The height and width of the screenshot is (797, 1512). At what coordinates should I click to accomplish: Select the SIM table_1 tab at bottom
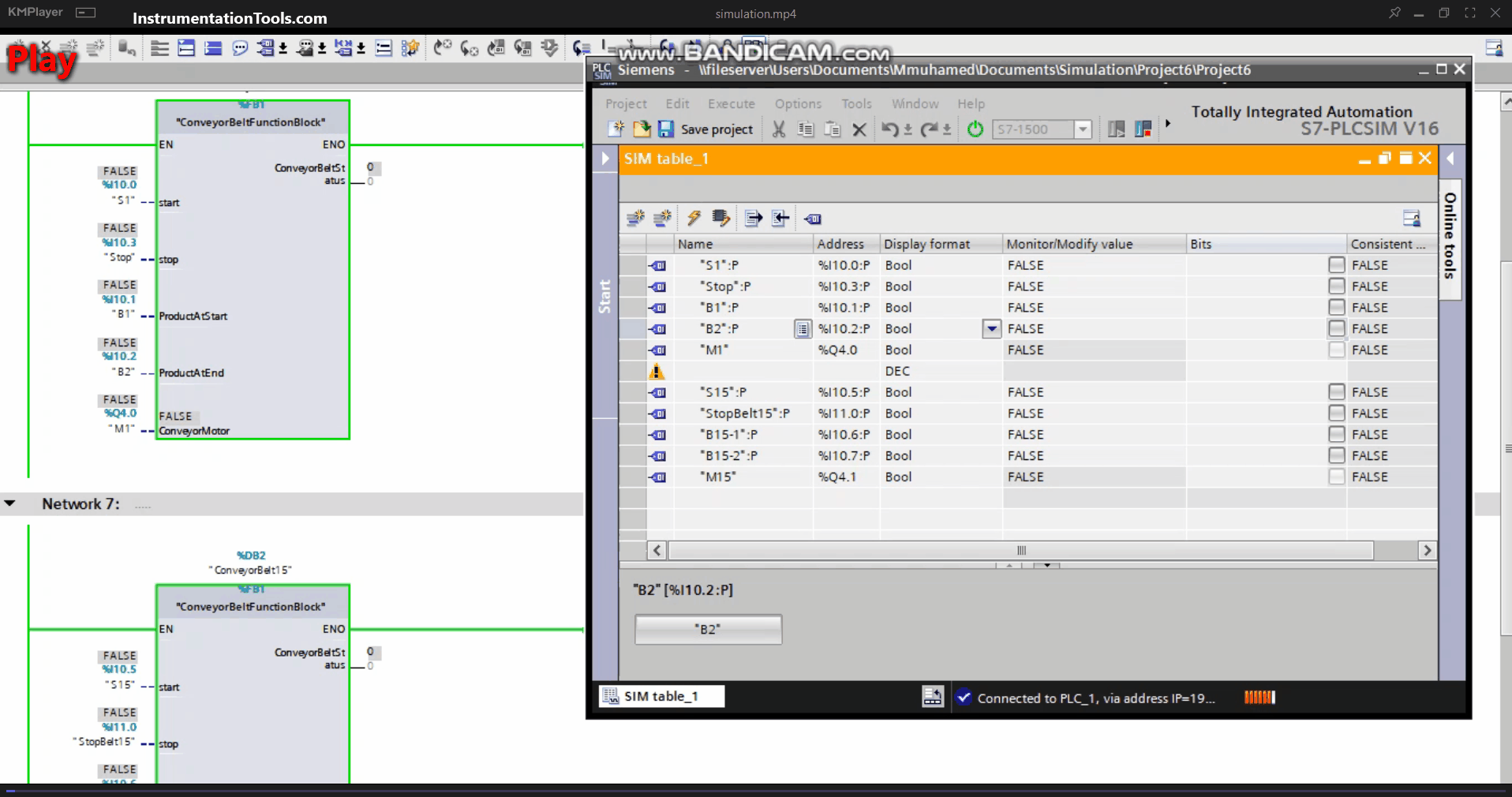661,696
